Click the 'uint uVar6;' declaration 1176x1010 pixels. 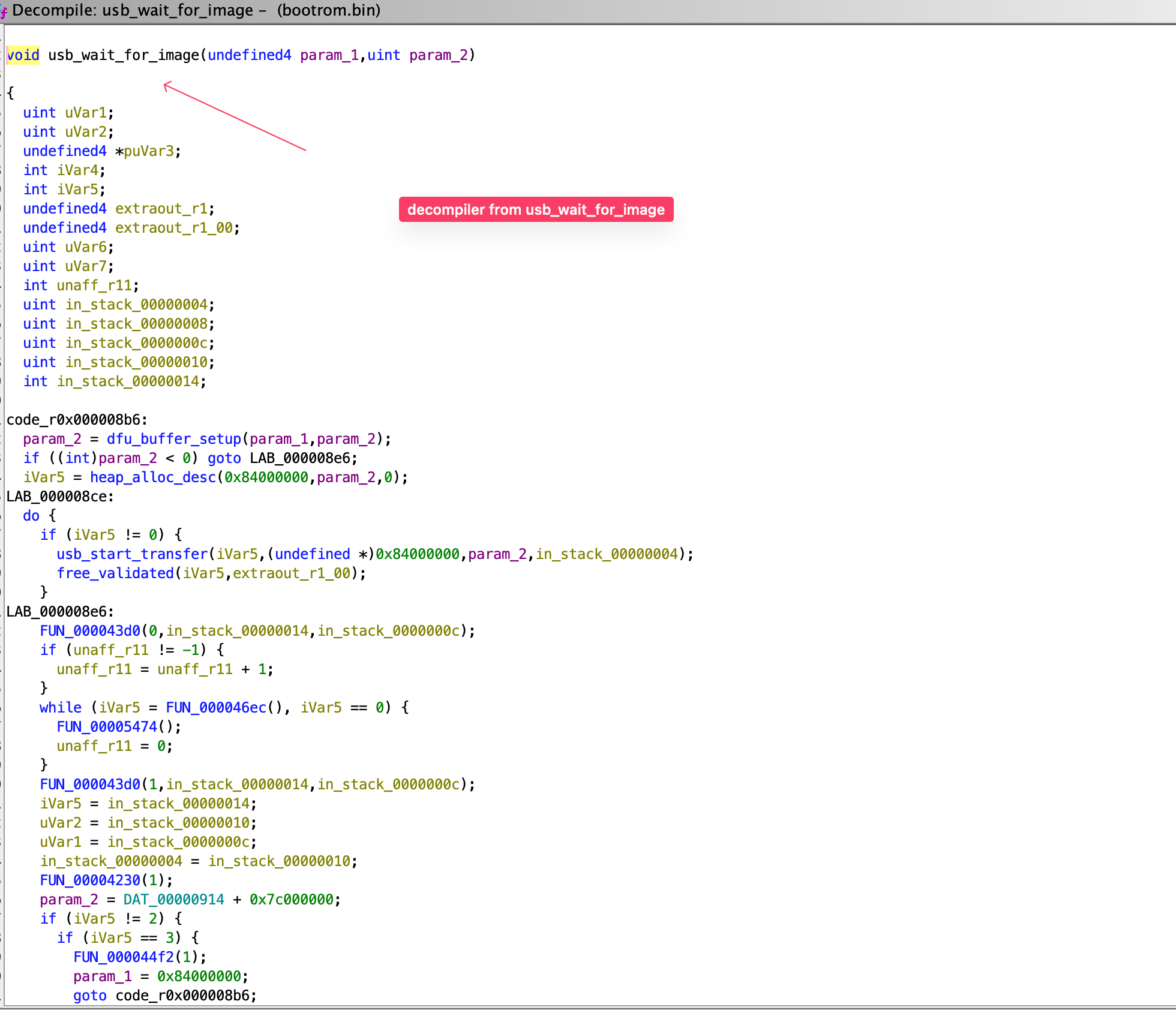68,247
